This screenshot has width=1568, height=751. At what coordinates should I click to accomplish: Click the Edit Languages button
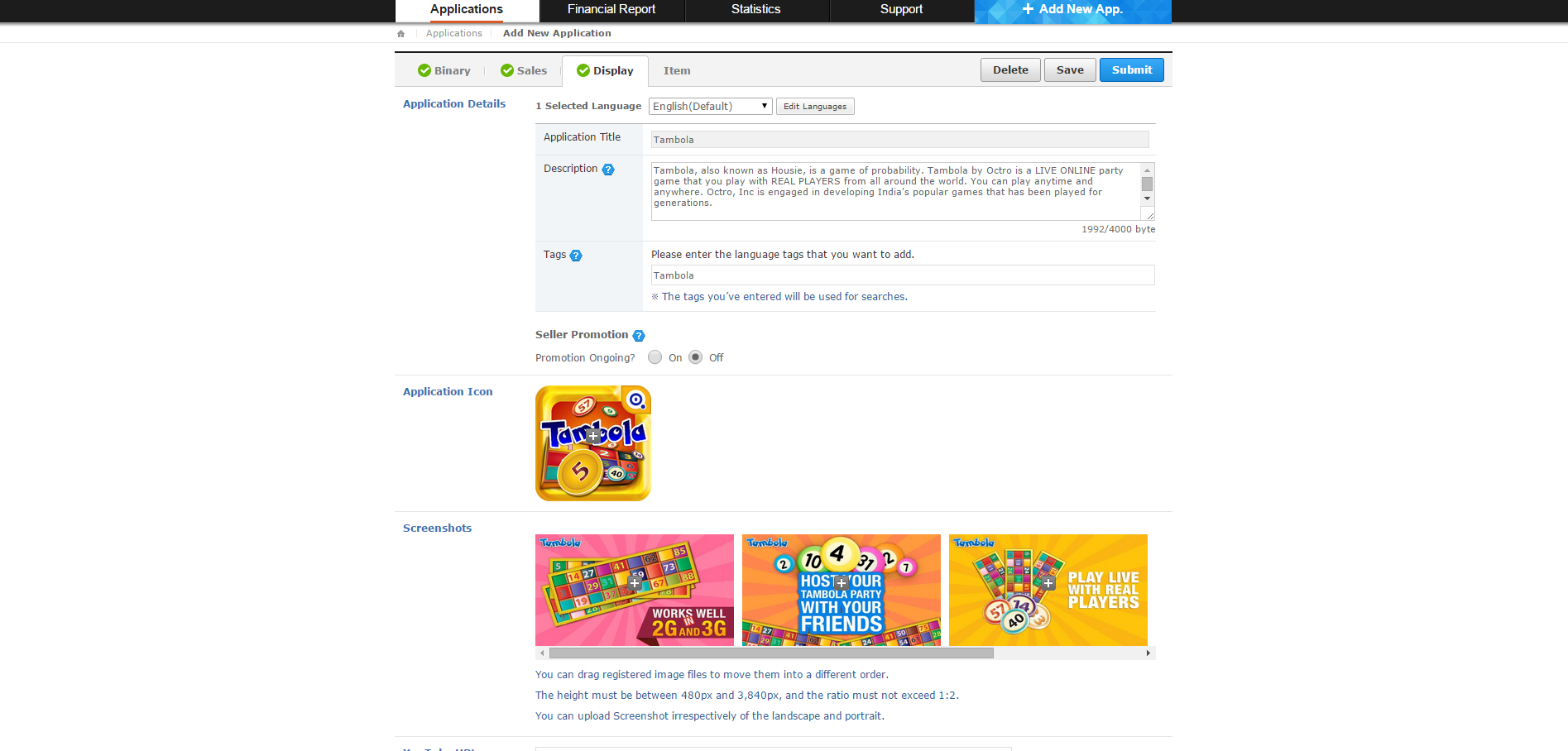815,107
